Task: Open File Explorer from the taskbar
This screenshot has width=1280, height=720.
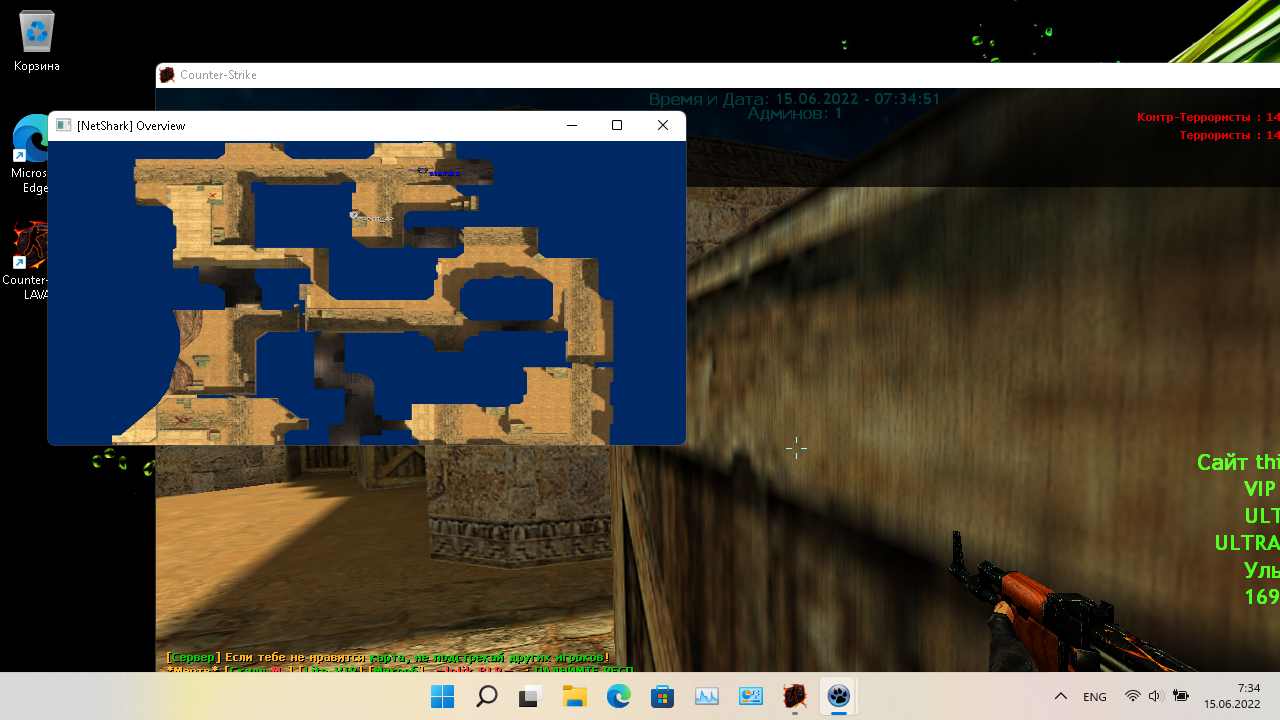Action: tap(574, 696)
